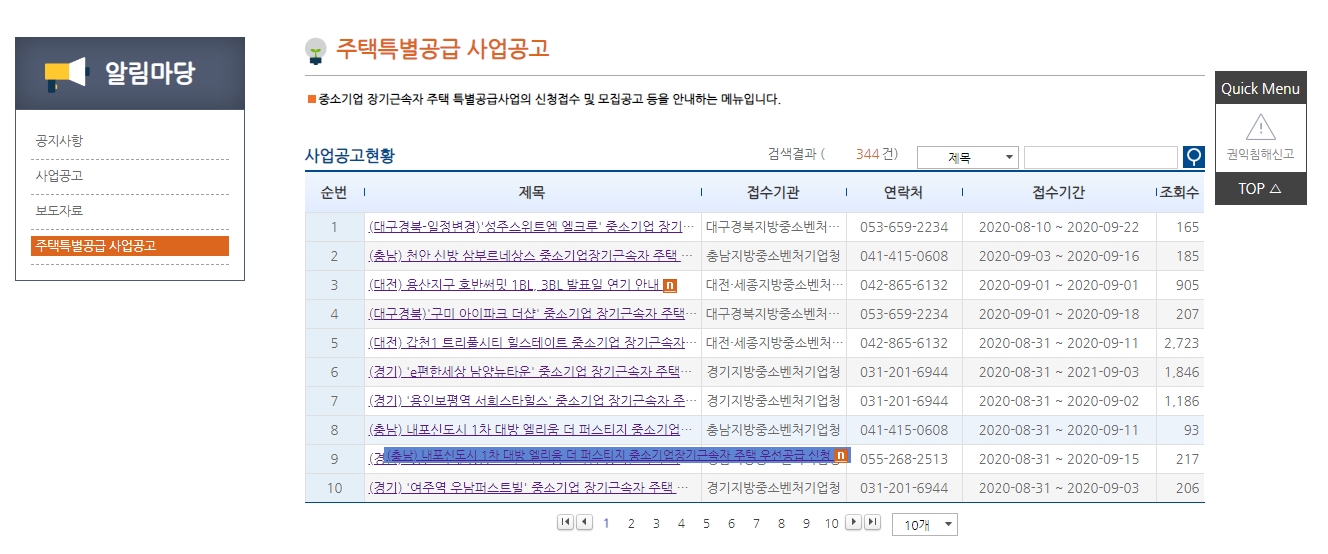Click the Quick Menu header
Image resolution: width=1328 pixels, height=554 pixels.
(1260, 88)
